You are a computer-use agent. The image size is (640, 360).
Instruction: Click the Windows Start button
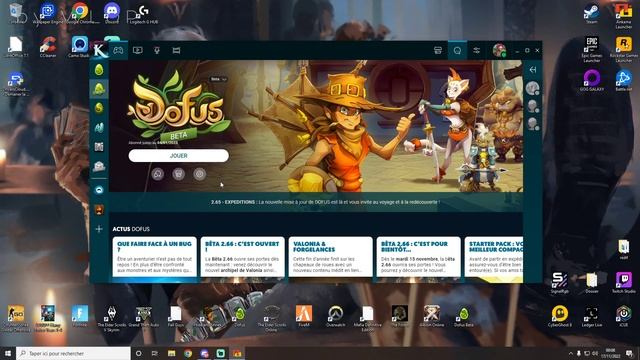point(8,353)
